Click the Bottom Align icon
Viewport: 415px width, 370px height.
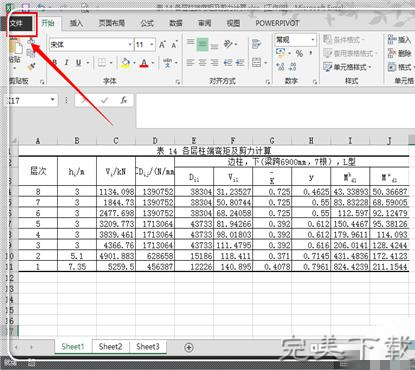(214, 46)
